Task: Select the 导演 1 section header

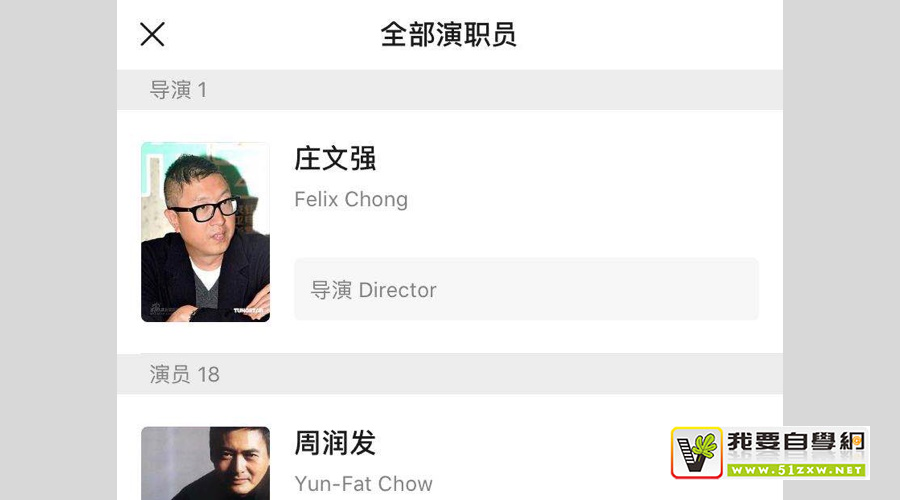Action: [449, 90]
